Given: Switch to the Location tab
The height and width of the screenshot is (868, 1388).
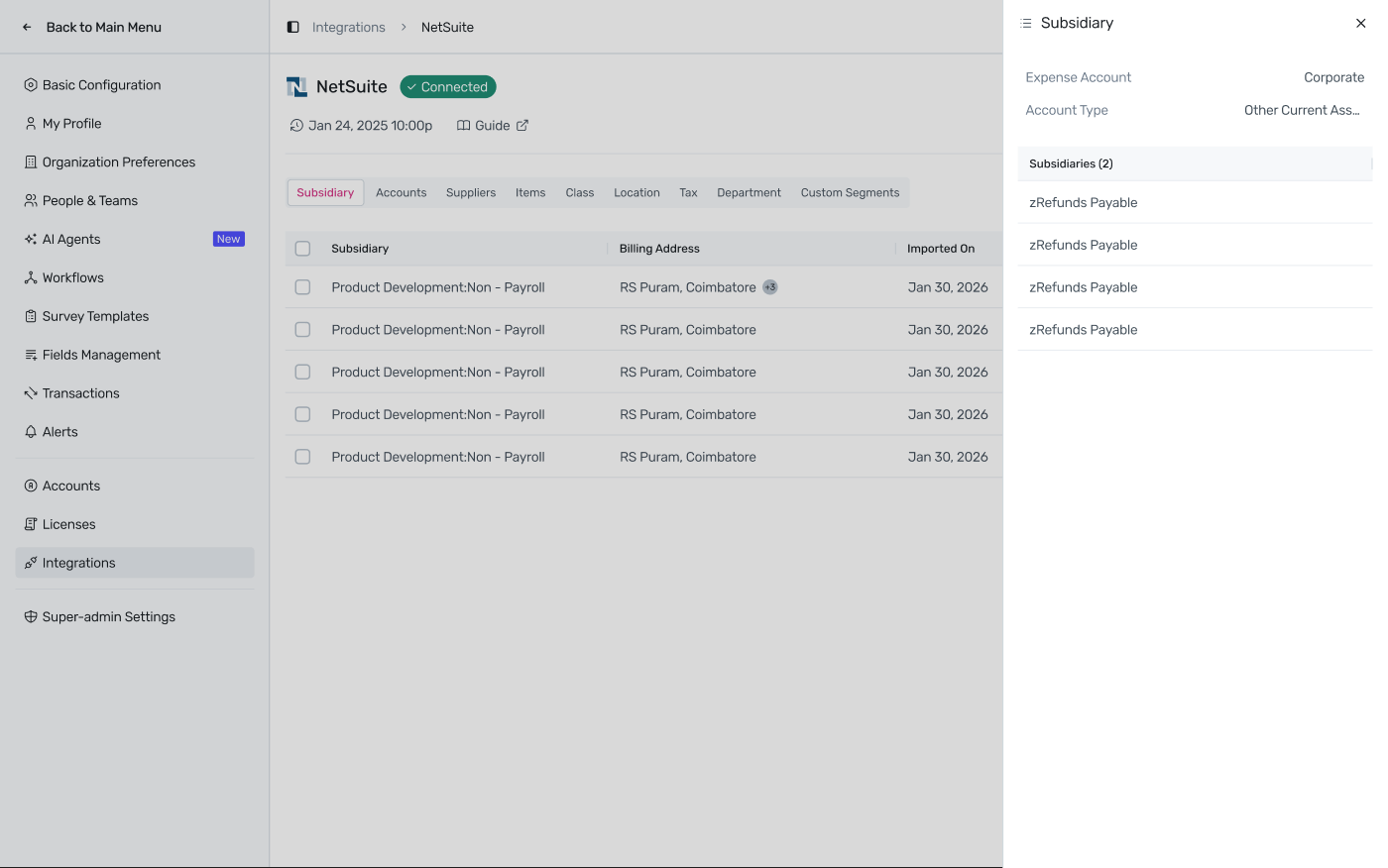Looking at the screenshot, I should (636, 193).
